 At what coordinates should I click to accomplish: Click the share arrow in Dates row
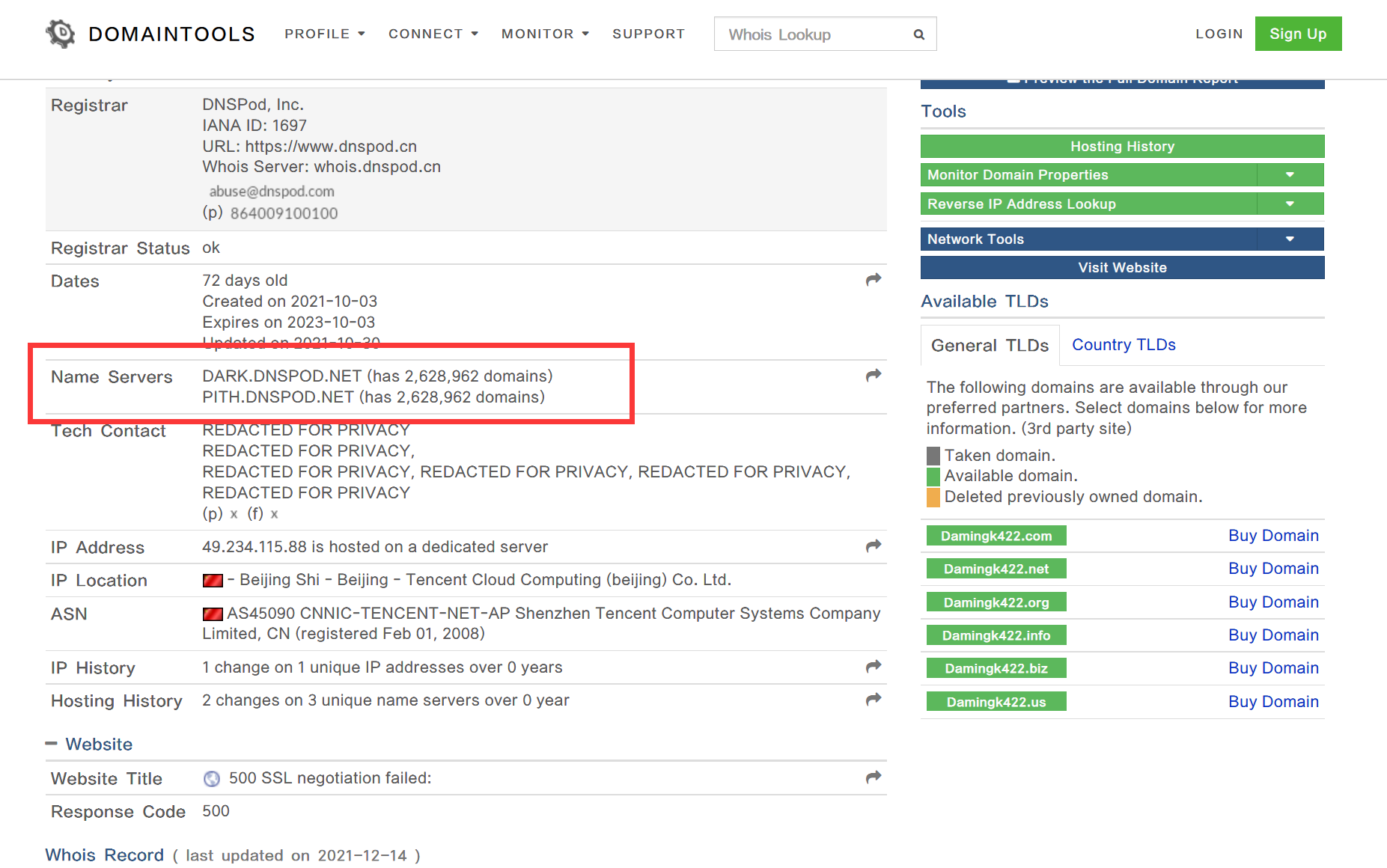pyautogui.click(x=873, y=279)
